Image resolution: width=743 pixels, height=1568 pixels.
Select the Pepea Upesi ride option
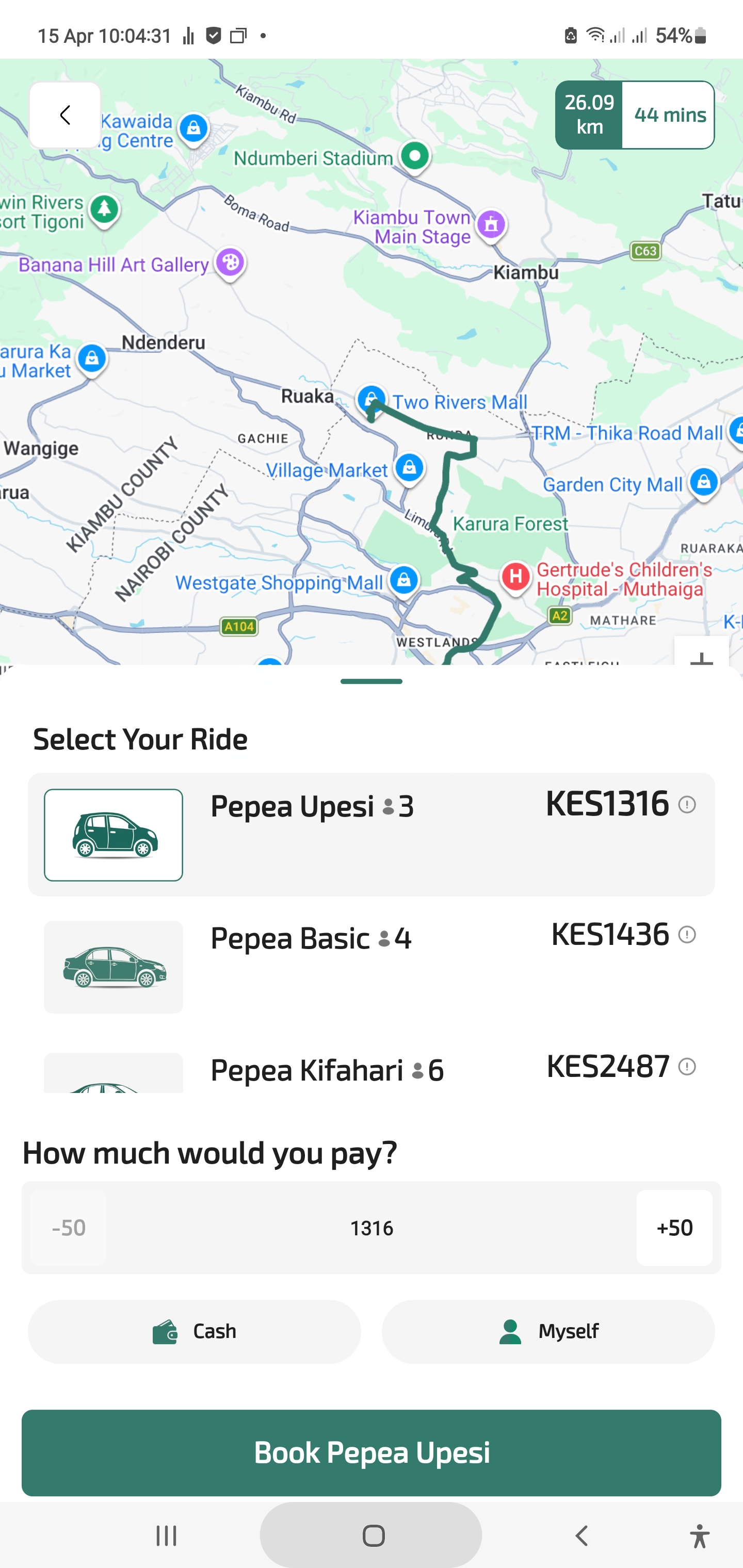[371, 834]
